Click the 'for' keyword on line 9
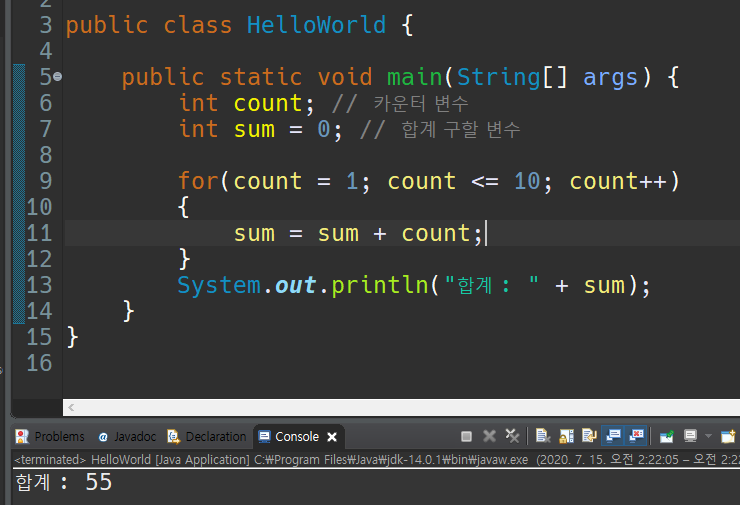The width and height of the screenshot is (740, 505). 199,181
